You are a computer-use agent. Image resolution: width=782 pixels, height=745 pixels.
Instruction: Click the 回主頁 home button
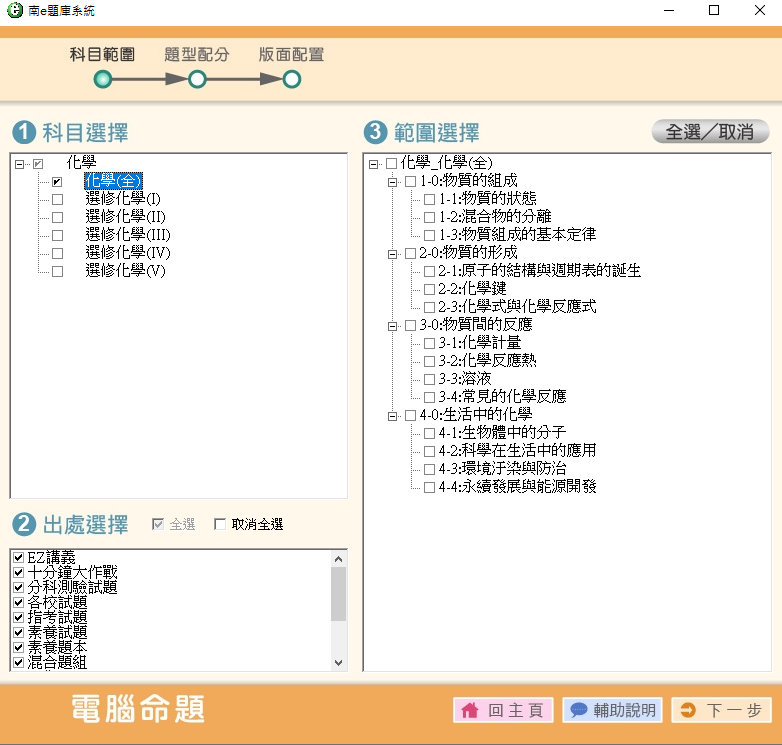tap(503, 710)
